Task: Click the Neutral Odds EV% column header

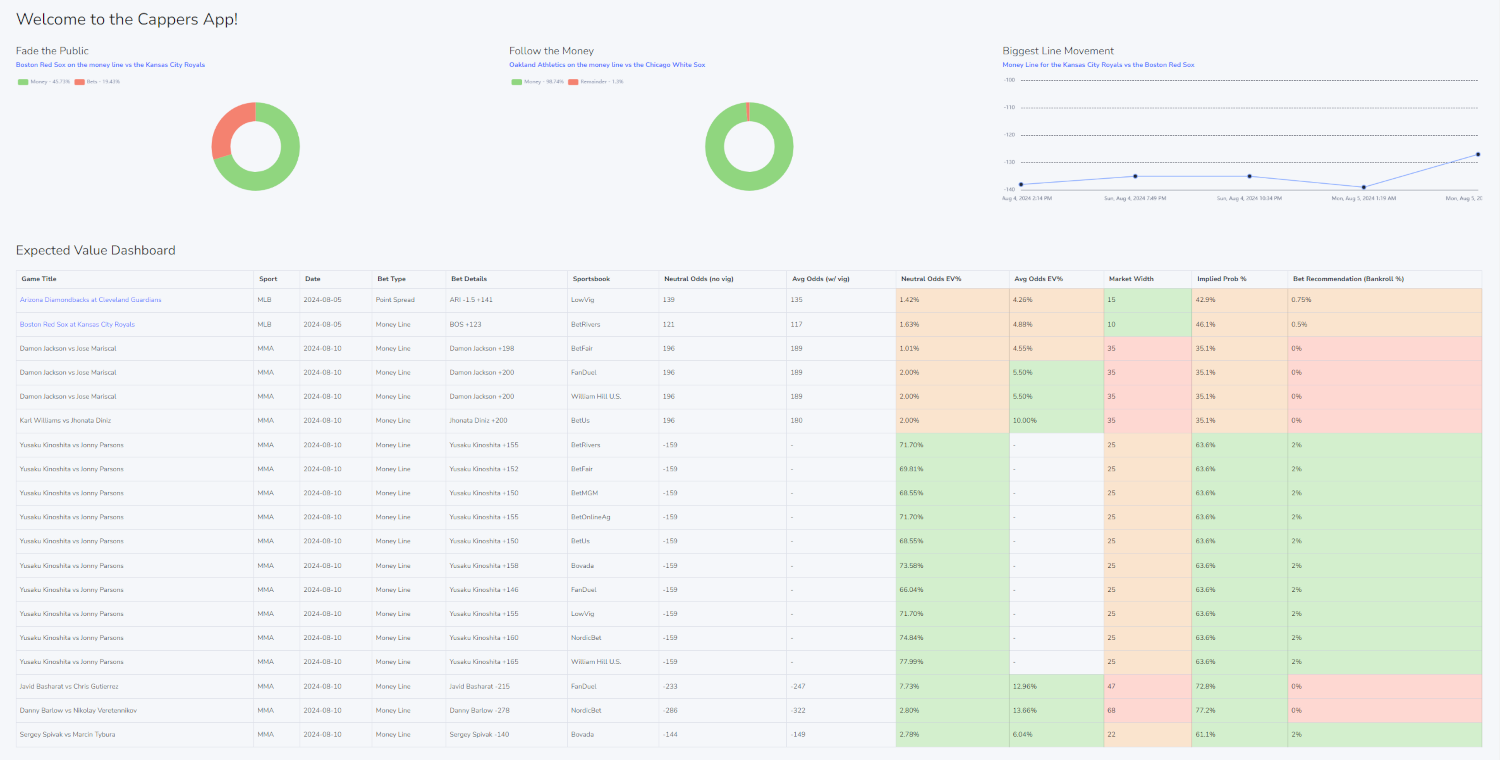Action: tap(953, 279)
